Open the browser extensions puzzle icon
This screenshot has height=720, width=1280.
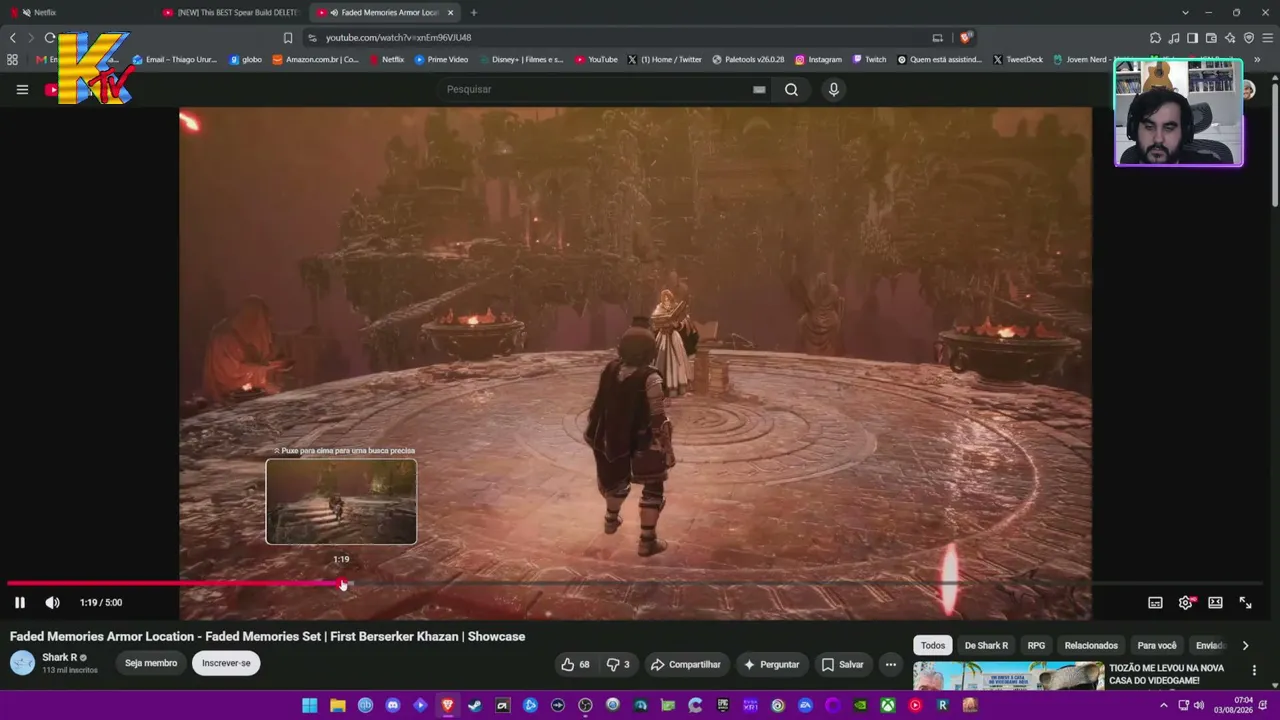point(1155,38)
